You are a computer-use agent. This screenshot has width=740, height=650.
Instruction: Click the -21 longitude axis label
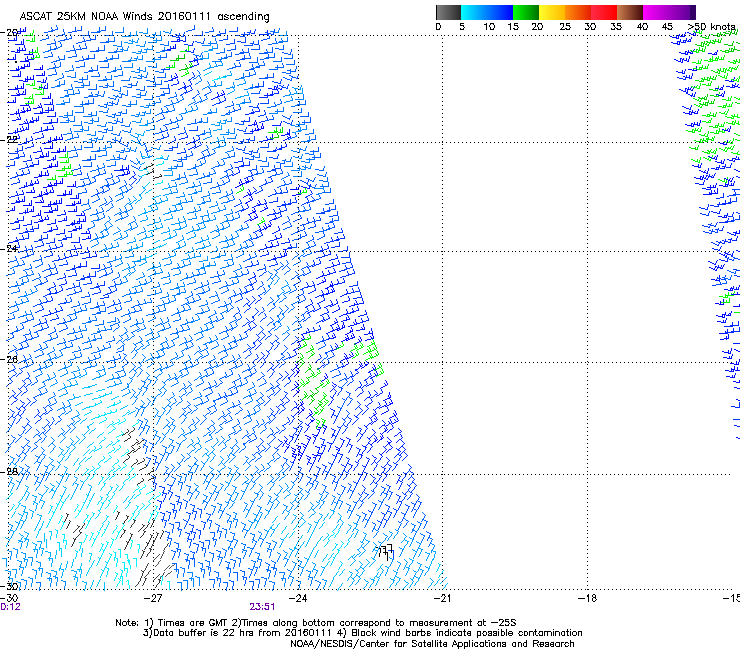pos(442,599)
